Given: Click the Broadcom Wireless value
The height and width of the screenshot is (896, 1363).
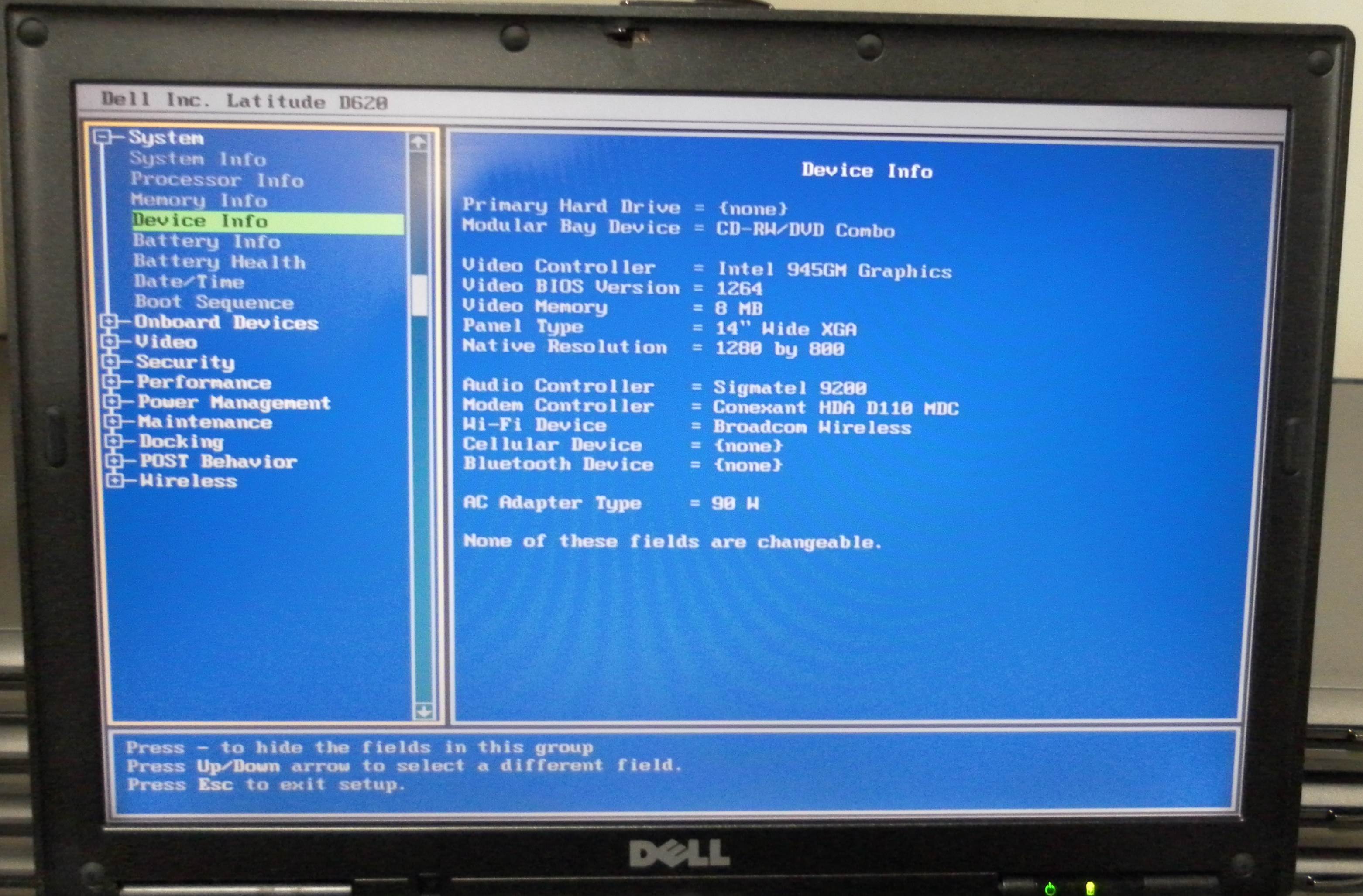Looking at the screenshot, I should (x=812, y=427).
